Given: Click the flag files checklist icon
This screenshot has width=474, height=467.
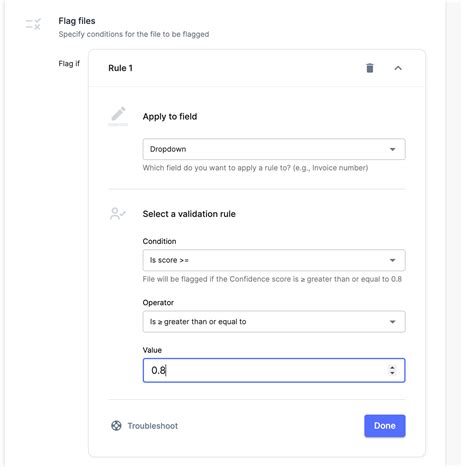Looking at the screenshot, I should (33, 24).
